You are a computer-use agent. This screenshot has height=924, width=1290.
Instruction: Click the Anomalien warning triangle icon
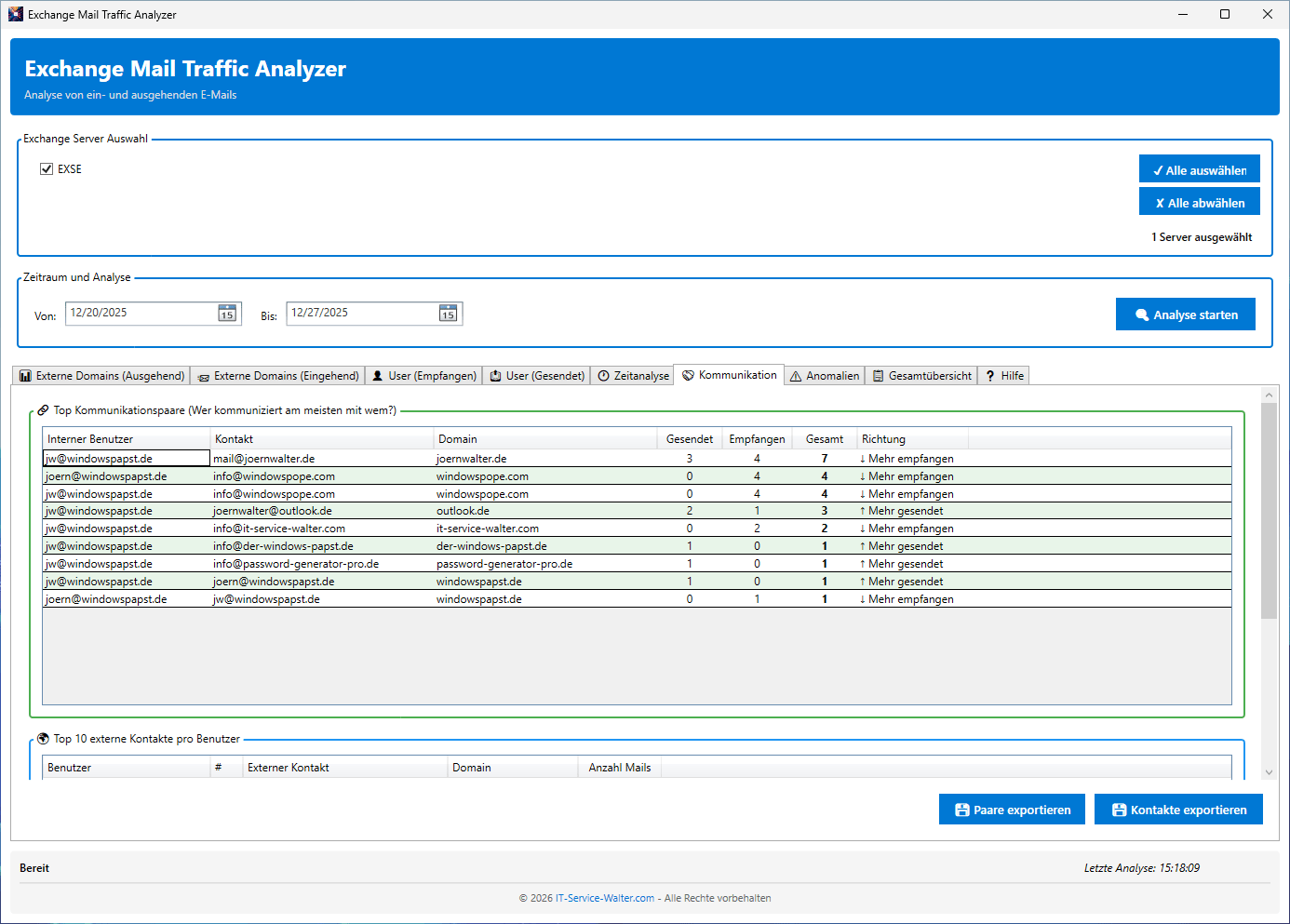point(796,376)
